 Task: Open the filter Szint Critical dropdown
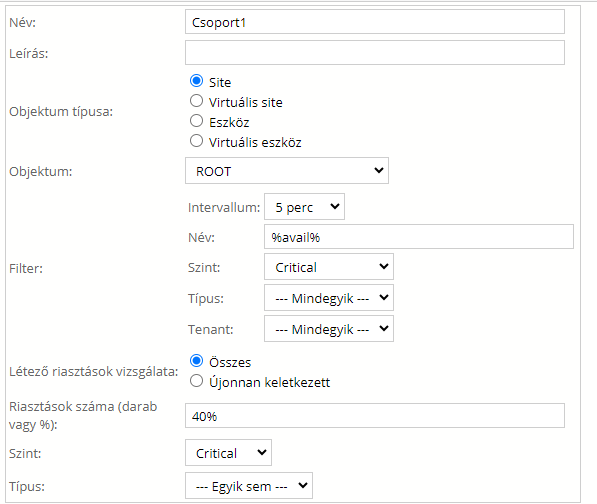[x=329, y=267]
